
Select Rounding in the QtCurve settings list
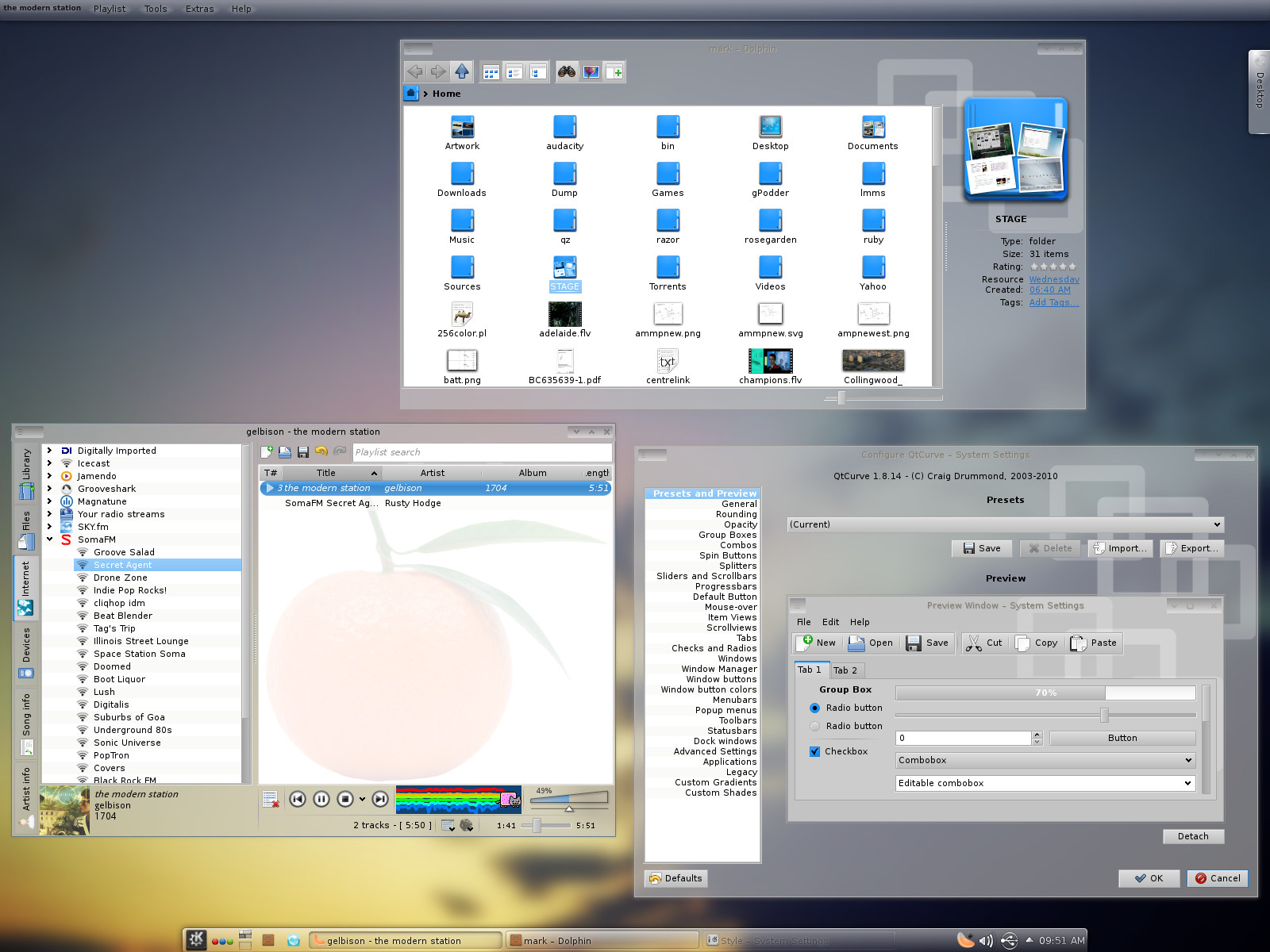coord(736,514)
